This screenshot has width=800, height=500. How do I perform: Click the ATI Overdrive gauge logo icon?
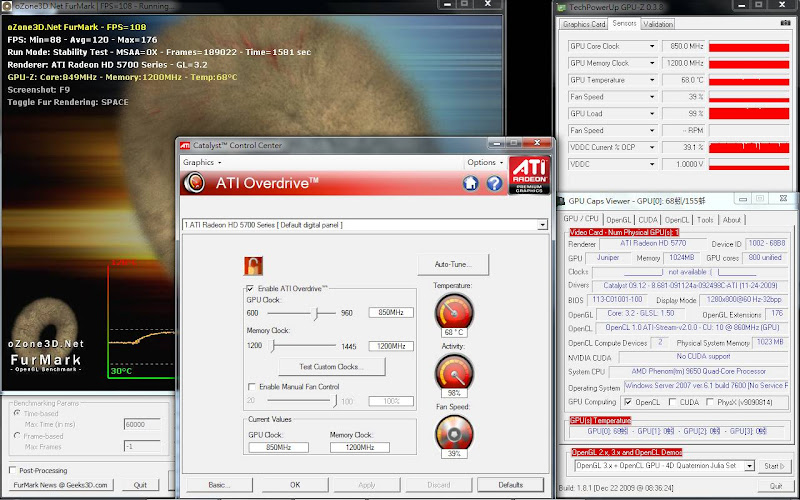(194, 183)
